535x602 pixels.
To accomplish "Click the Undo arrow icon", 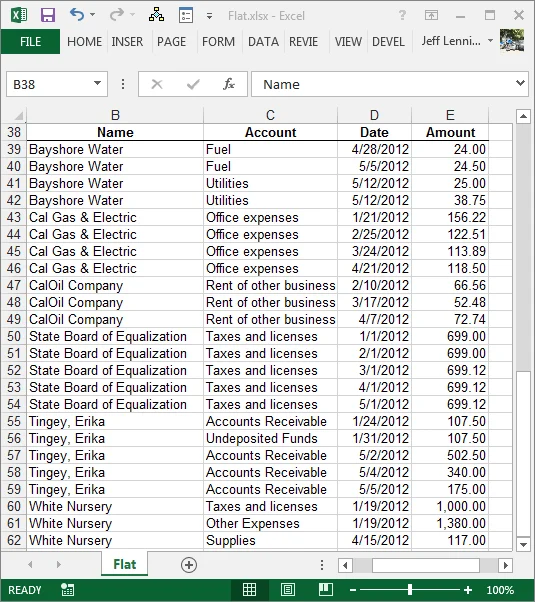I will pyautogui.click(x=77, y=15).
